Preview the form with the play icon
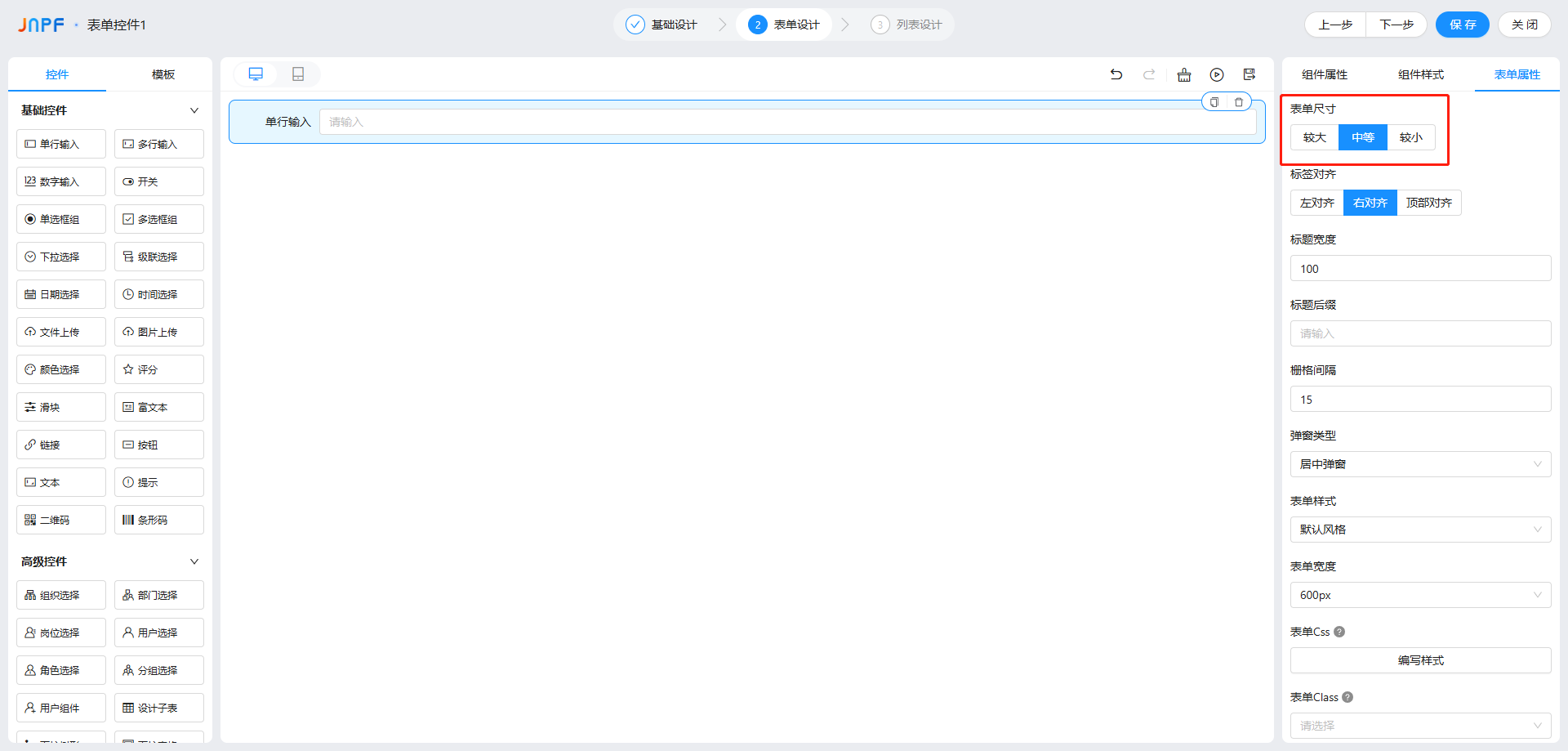The height and width of the screenshot is (751, 1568). [x=1217, y=74]
